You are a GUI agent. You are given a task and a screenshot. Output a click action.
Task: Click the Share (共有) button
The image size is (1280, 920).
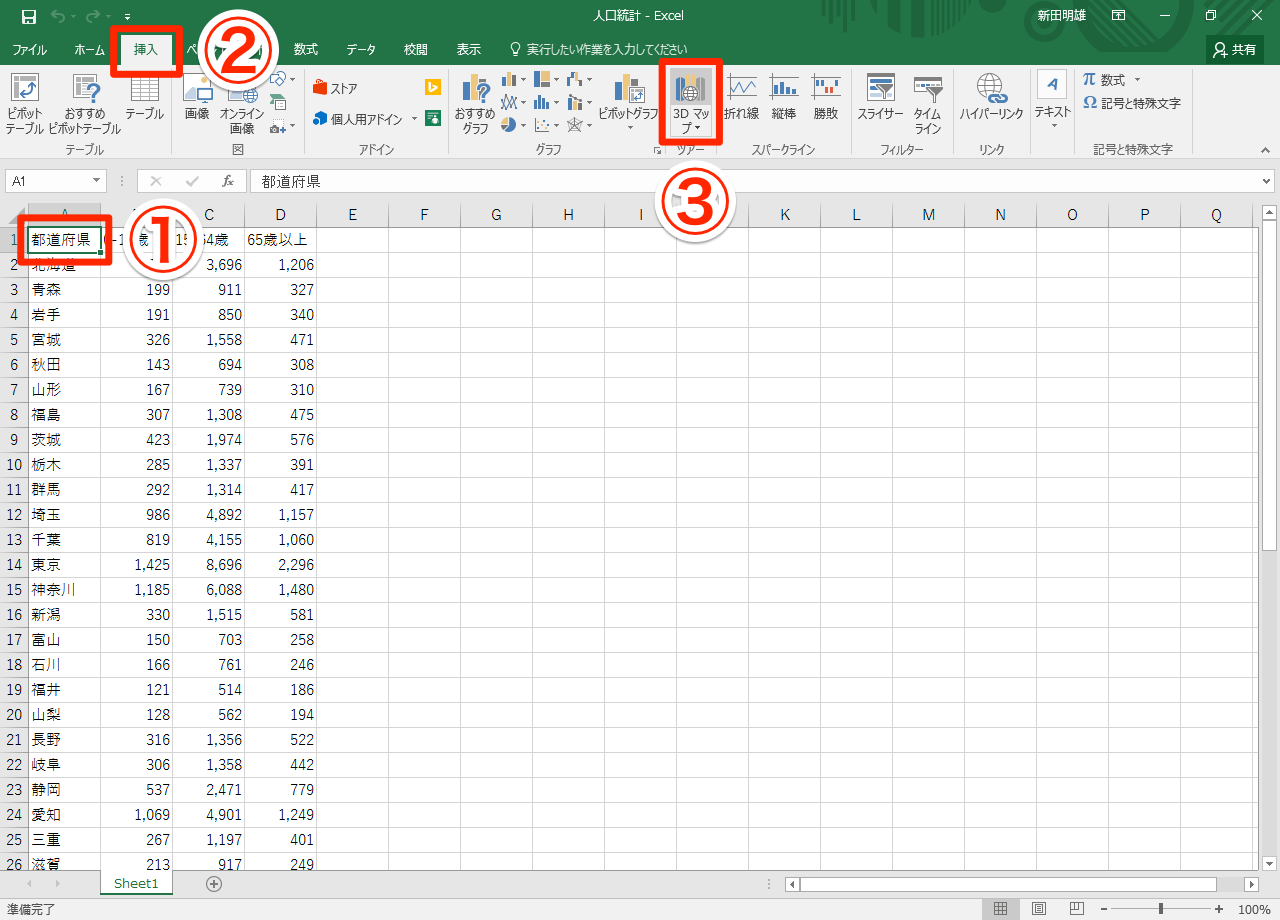click(x=1235, y=49)
